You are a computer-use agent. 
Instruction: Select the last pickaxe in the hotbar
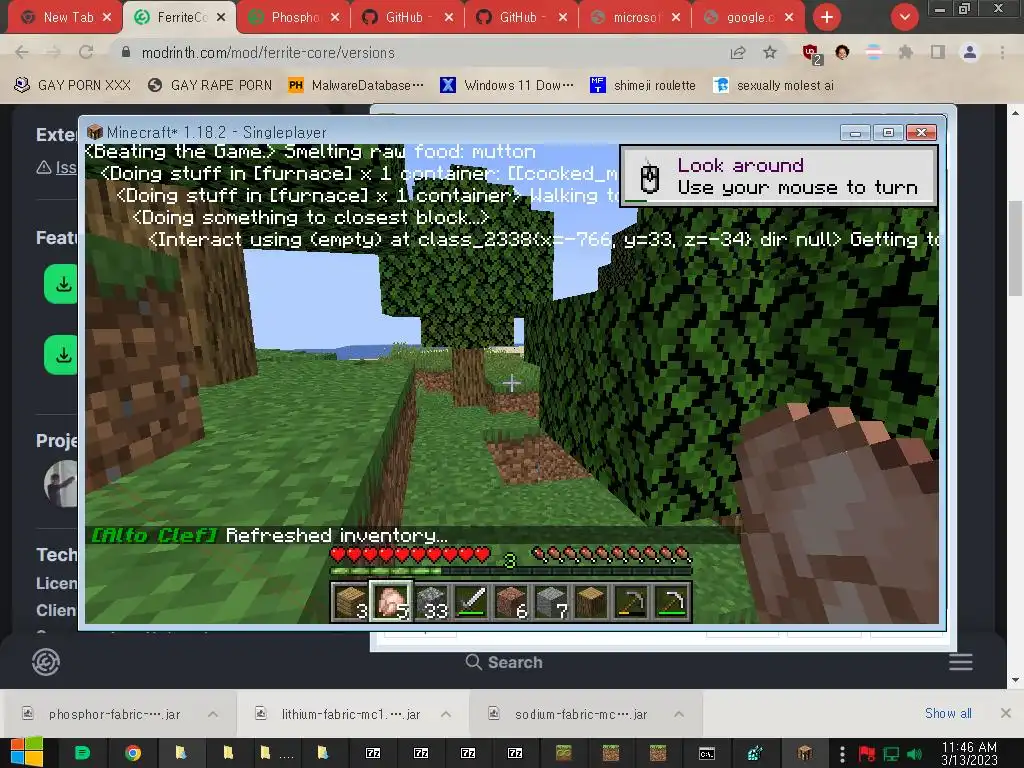click(x=671, y=601)
